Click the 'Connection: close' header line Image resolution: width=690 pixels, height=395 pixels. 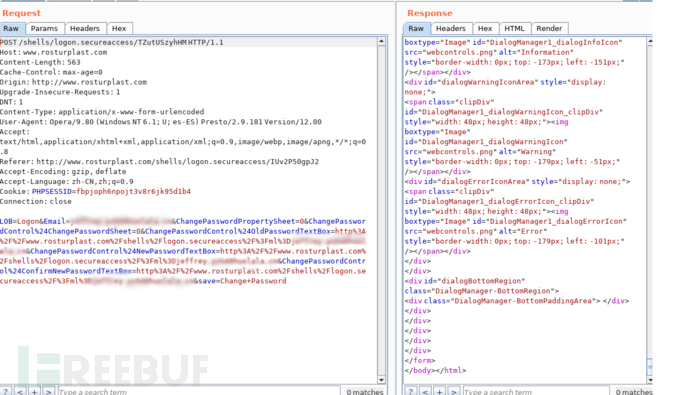coord(36,201)
